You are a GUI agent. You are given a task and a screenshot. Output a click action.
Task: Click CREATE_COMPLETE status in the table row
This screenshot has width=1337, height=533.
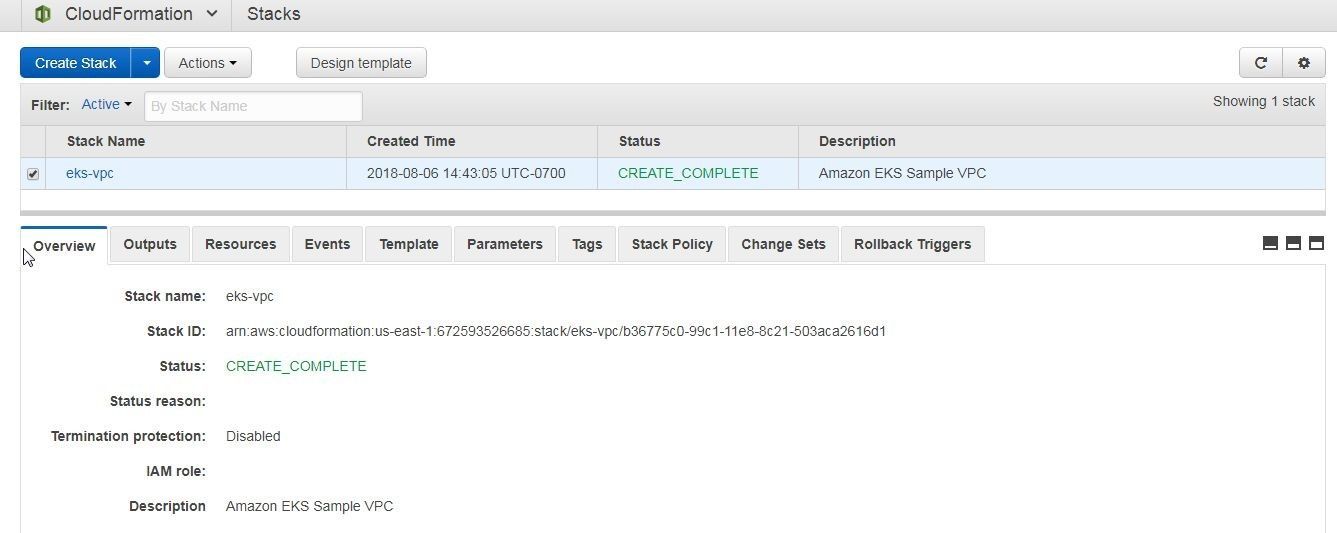(x=688, y=173)
